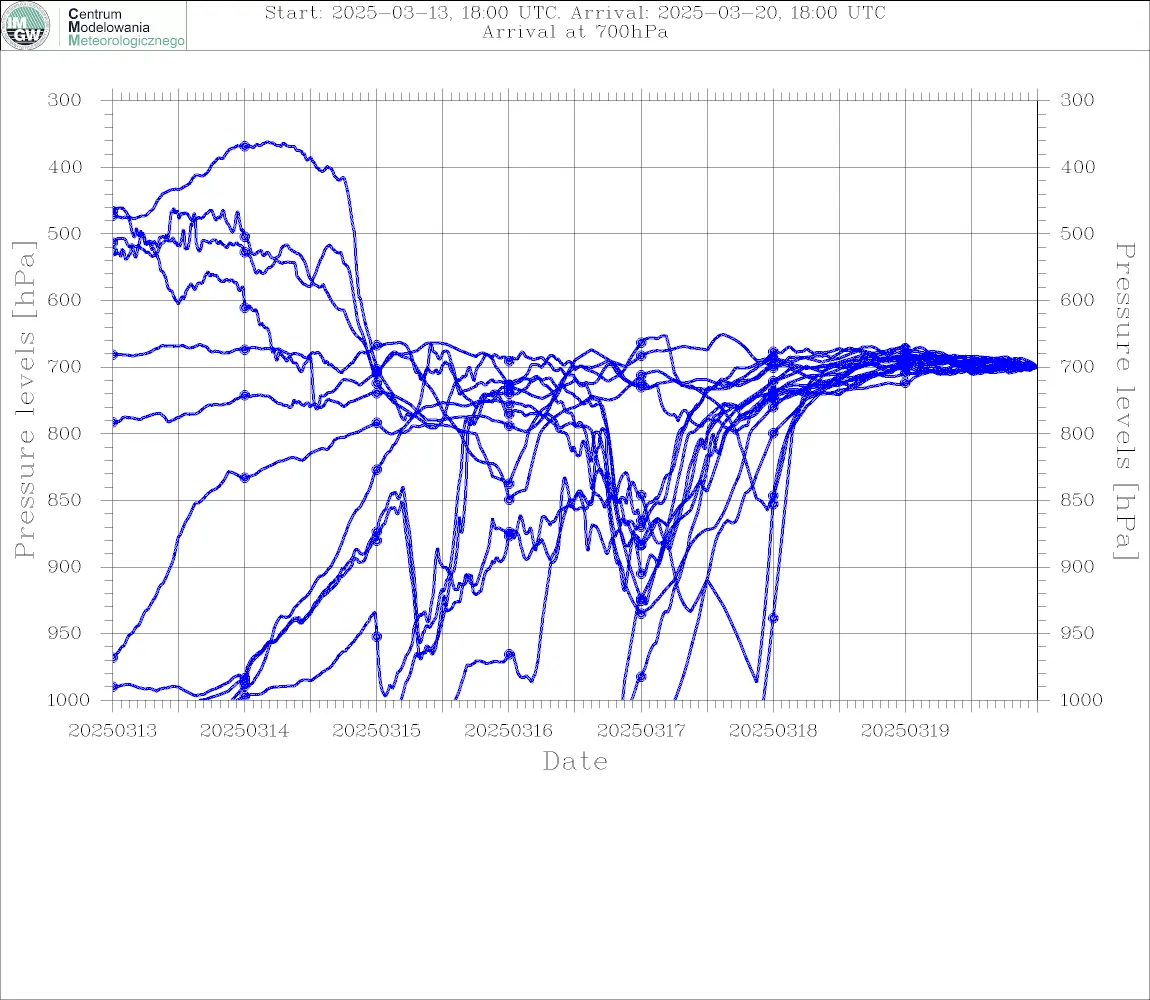The image size is (1150, 1000).
Task: Click the highest trajectory marker near 370 hPa
Action: point(245,146)
